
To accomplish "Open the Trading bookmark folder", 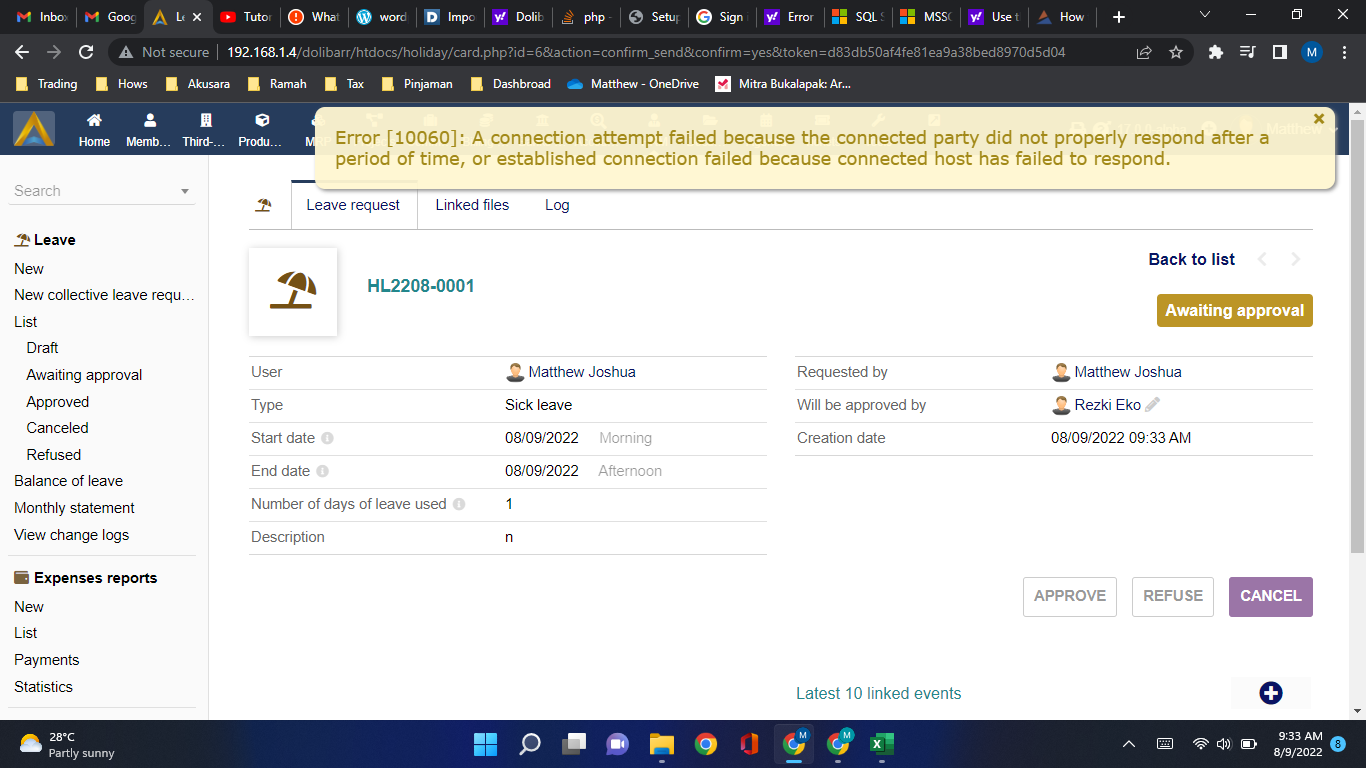I will (x=46, y=84).
